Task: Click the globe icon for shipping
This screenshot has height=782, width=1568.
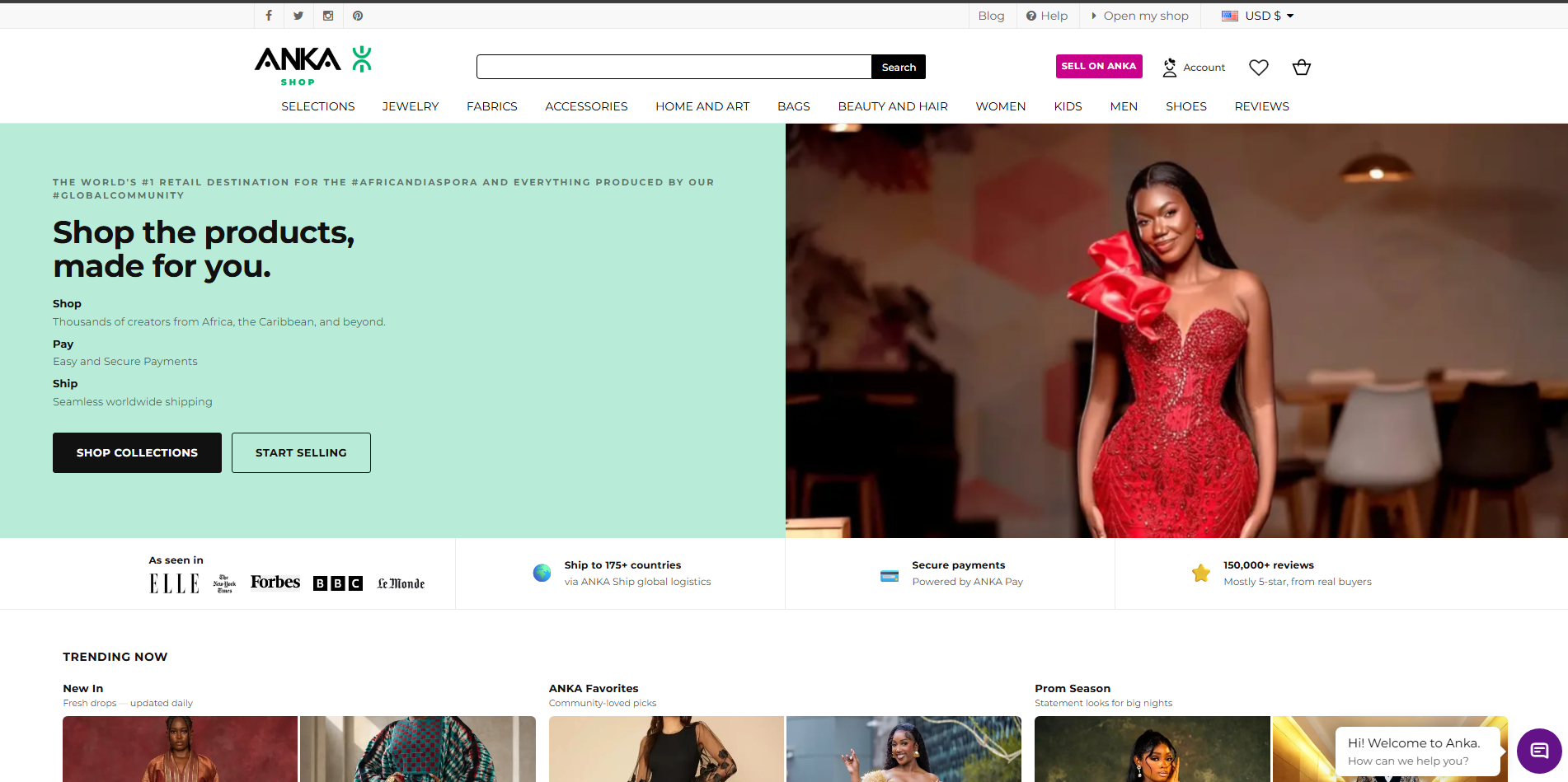Action: 542,573
